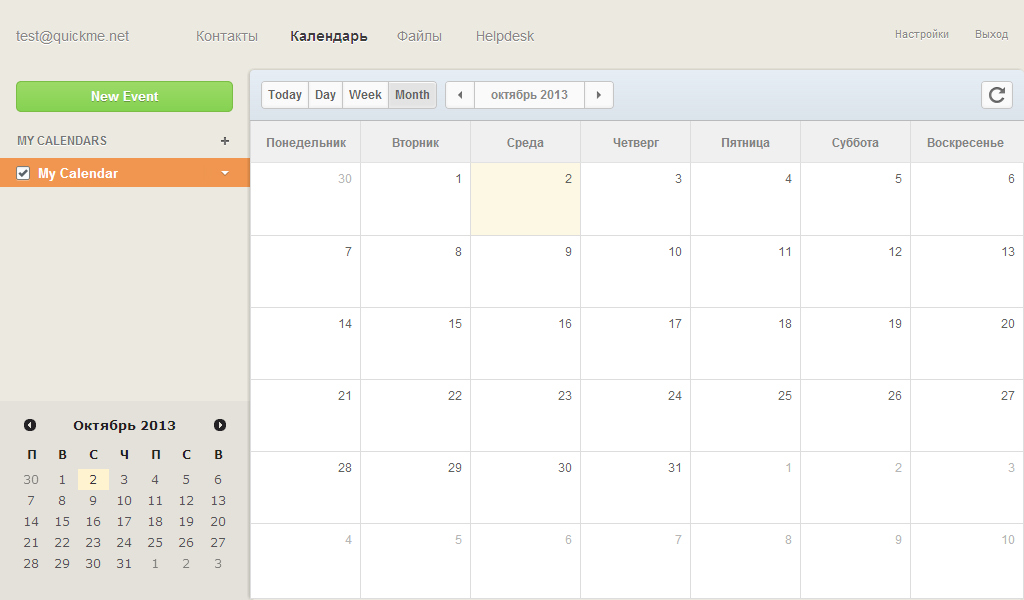The height and width of the screenshot is (600, 1024).
Task: Create a New Event
Action: (x=124, y=96)
